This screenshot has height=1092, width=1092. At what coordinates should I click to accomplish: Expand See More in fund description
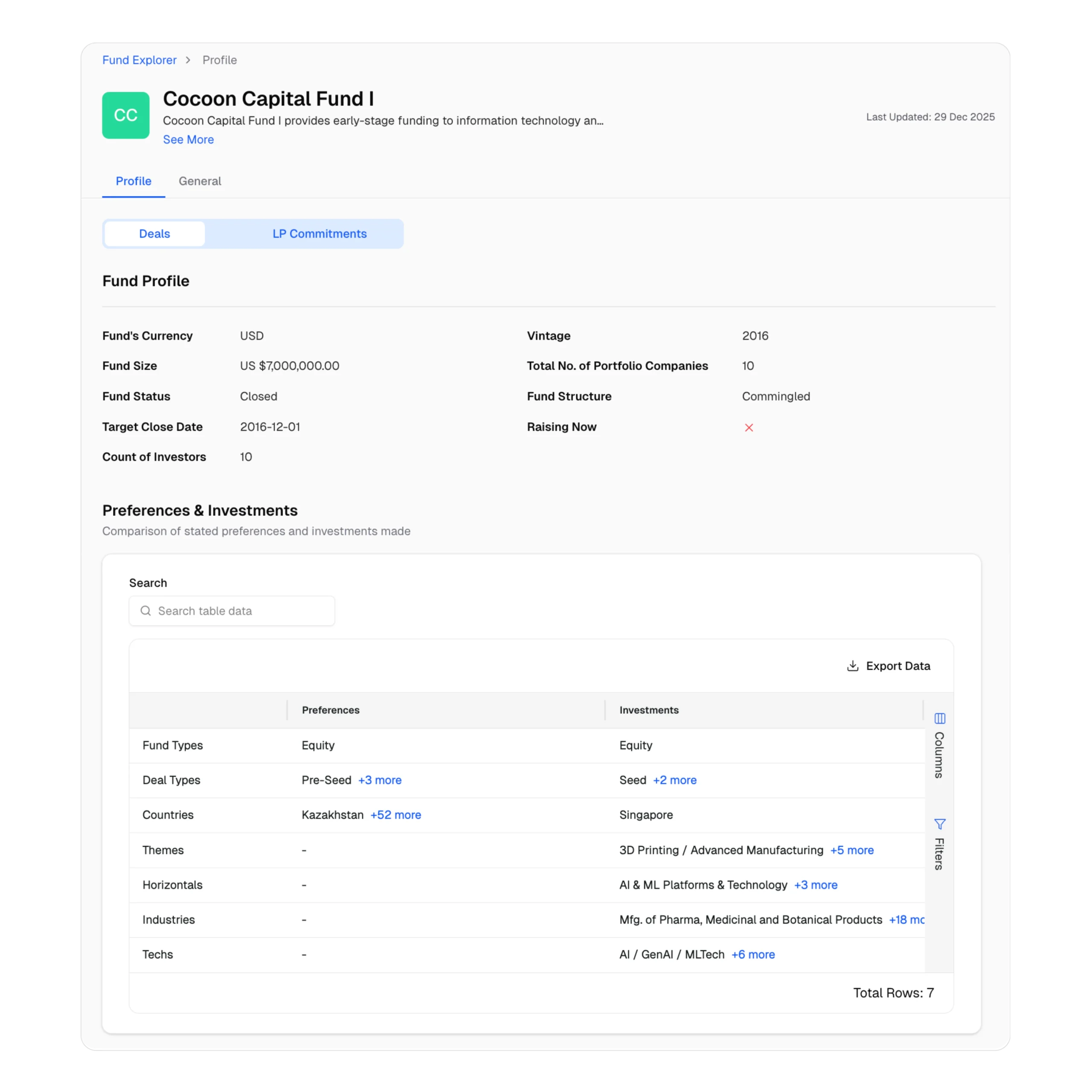coord(188,139)
